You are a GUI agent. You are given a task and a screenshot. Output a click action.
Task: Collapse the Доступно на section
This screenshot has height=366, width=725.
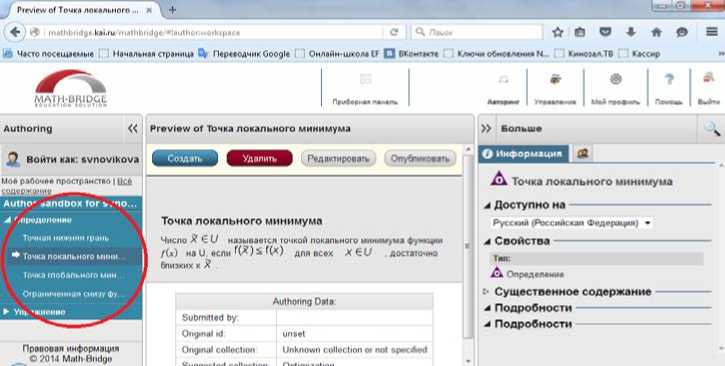487,205
